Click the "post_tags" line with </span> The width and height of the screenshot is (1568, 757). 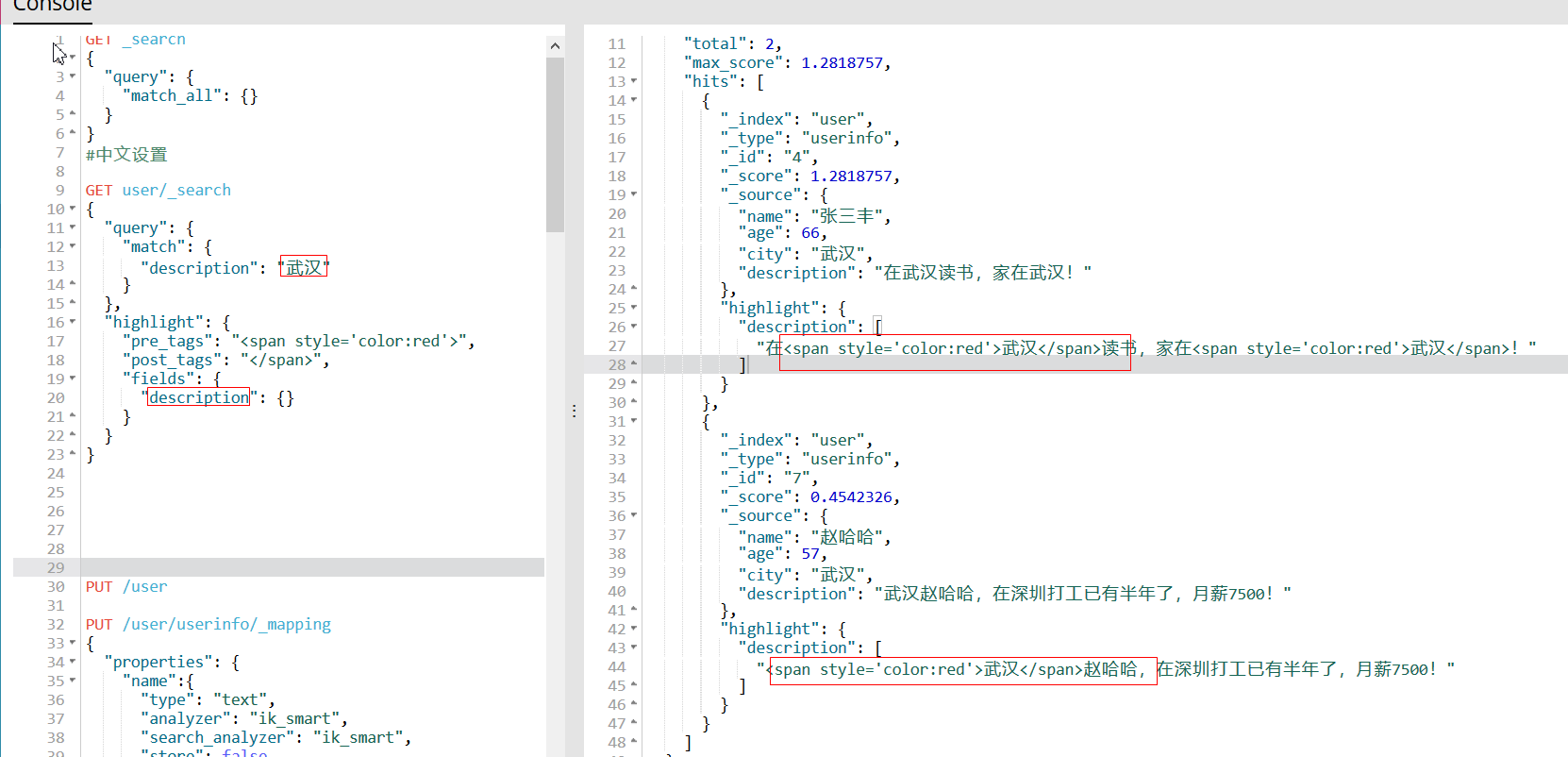pos(225,360)
